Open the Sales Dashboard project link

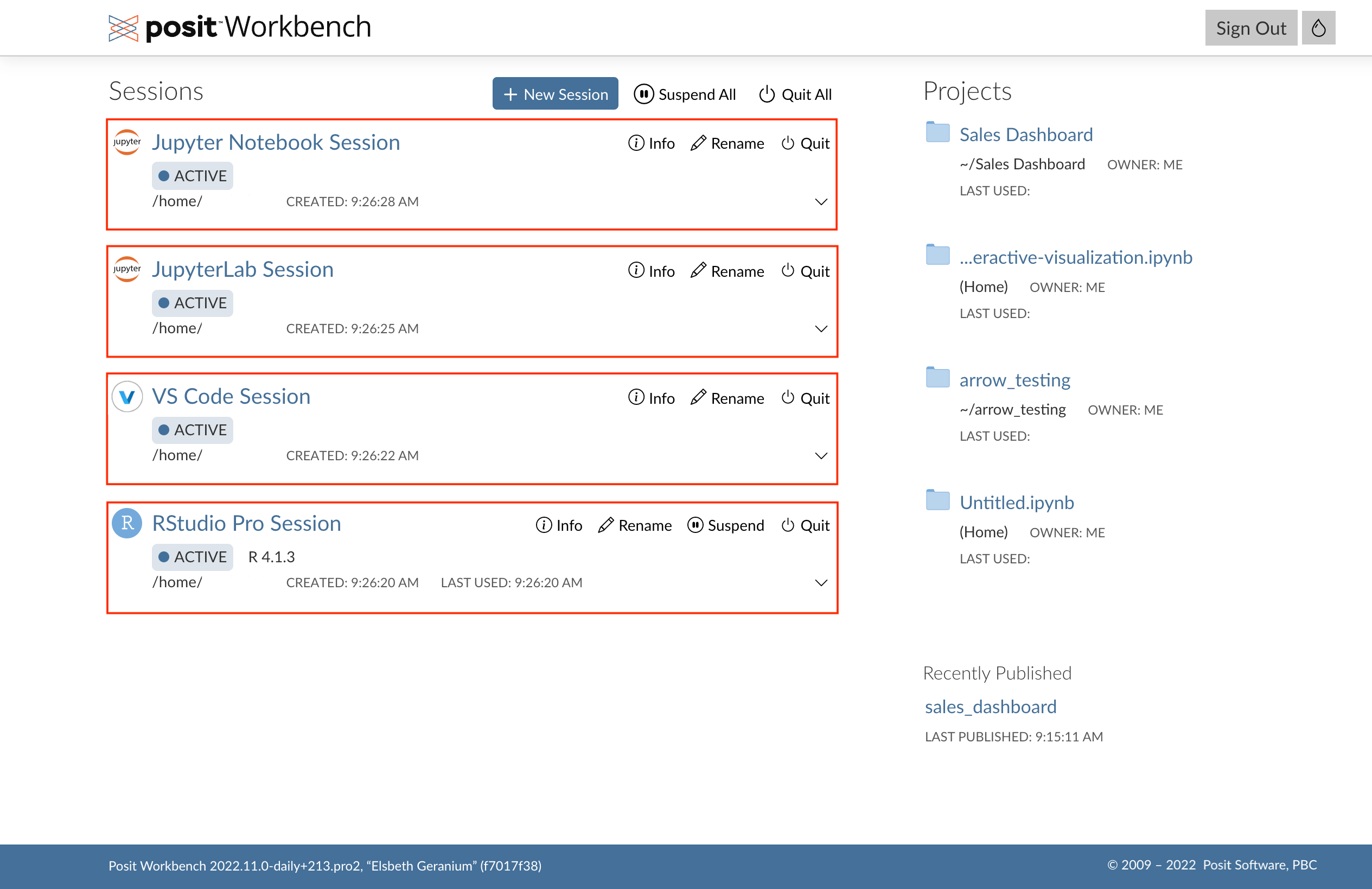[x=1025, y=135]
